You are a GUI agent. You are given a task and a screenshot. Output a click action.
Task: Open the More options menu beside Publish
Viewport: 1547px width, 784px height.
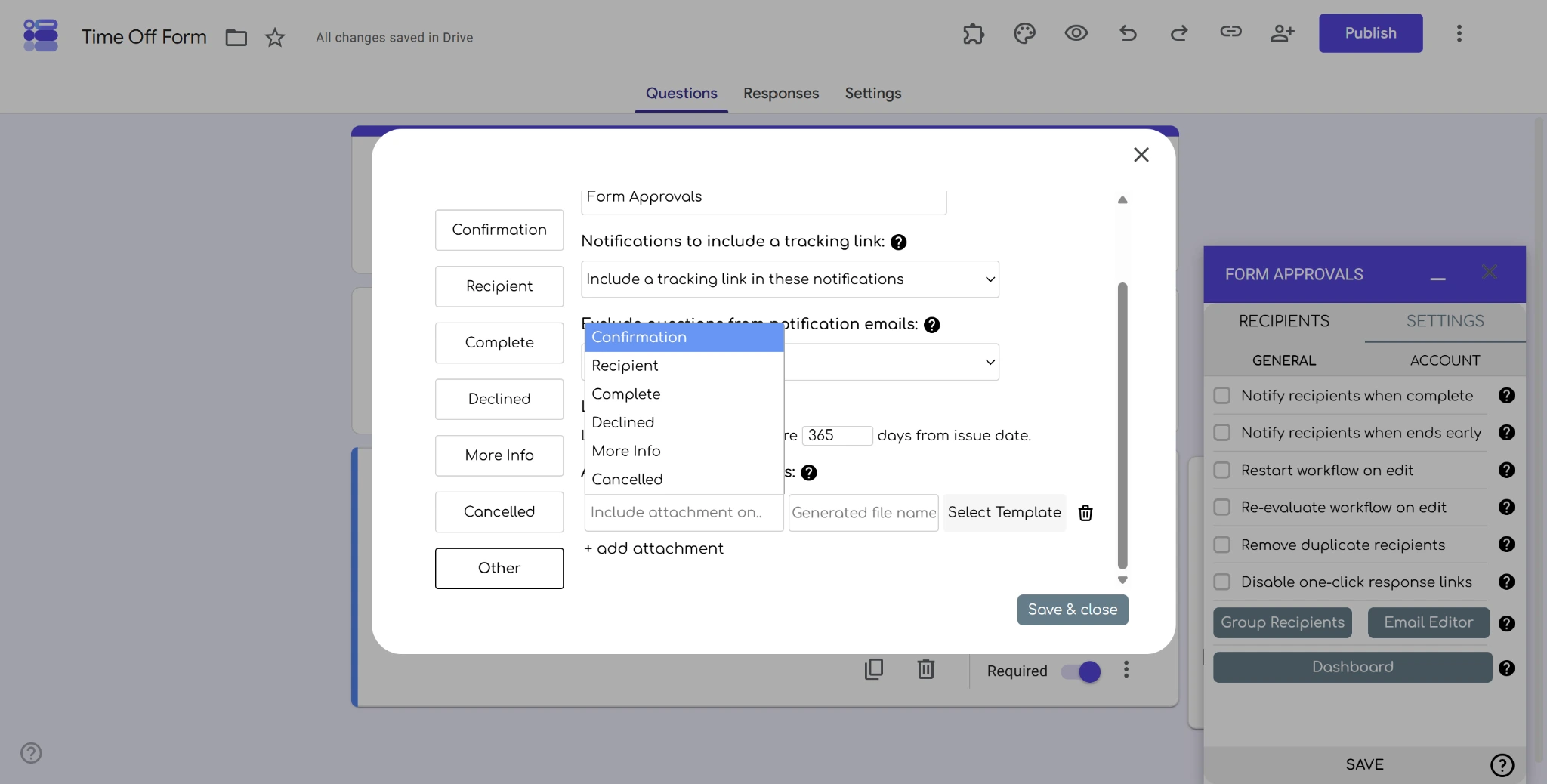[1459, 33]
